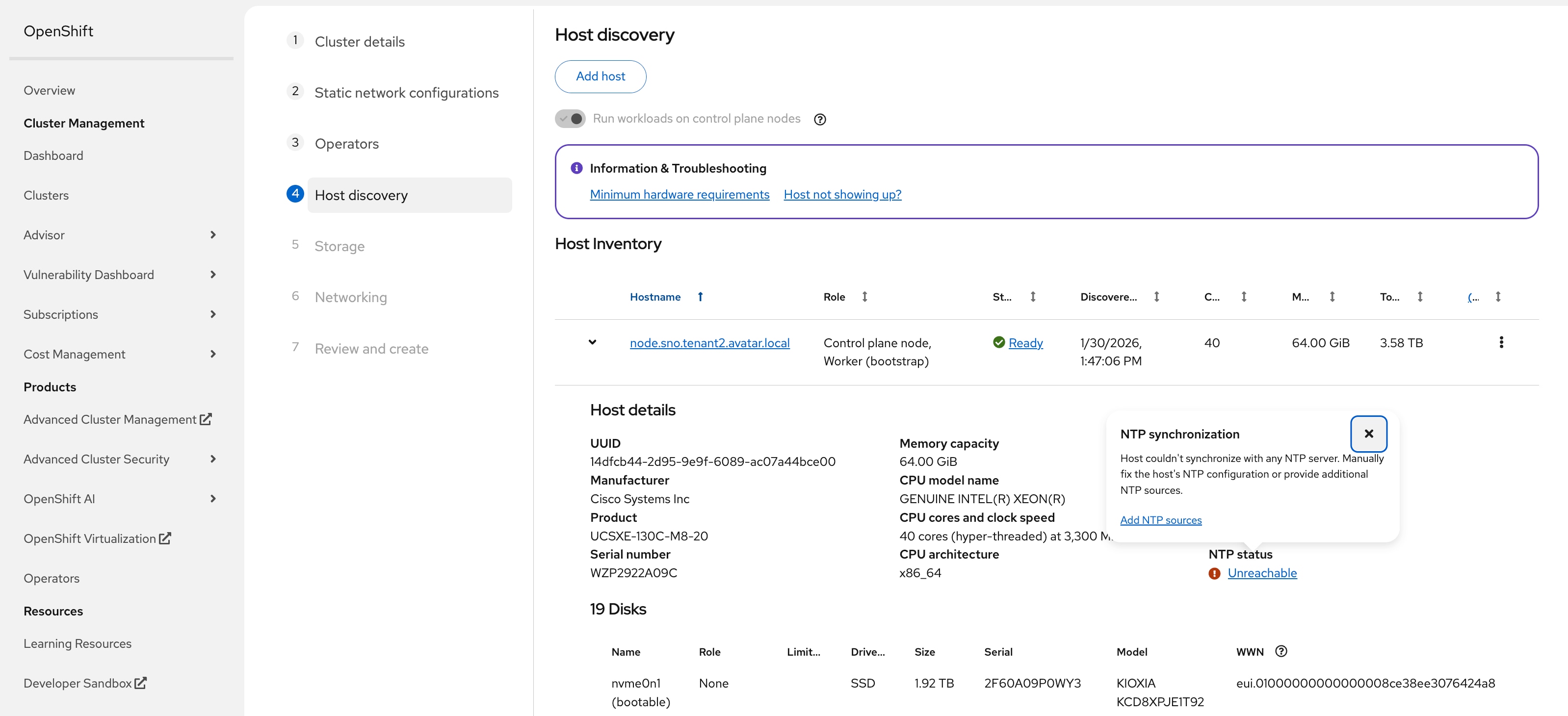
Task: Click the CPU model GENUINE INTEL(R) XEON(R)
Action: 982,499
